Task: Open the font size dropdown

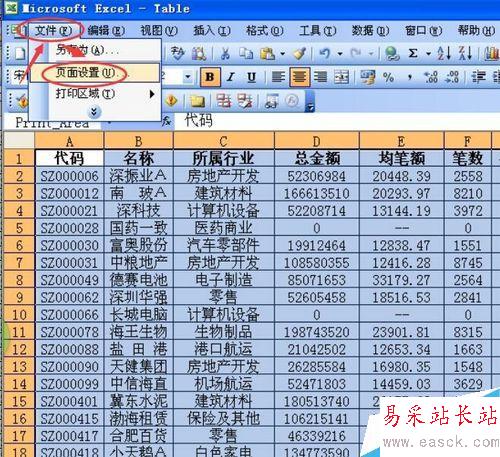Action: click(x=188, y=77)
